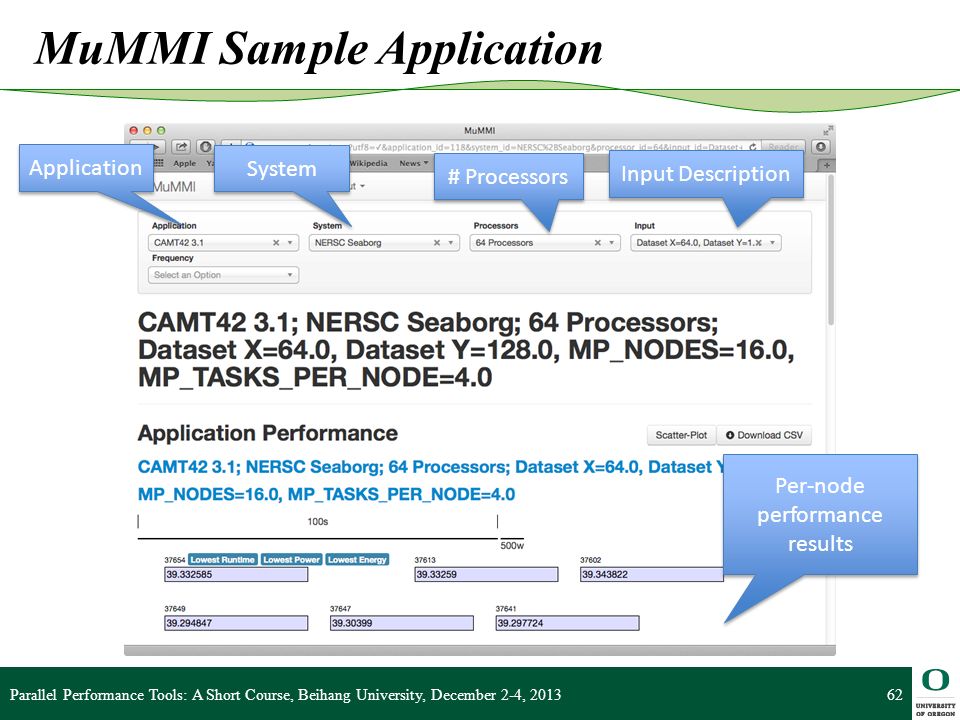Click the Scatter-Plot button
Screen dimensions: 960x720
coord(681,435)
